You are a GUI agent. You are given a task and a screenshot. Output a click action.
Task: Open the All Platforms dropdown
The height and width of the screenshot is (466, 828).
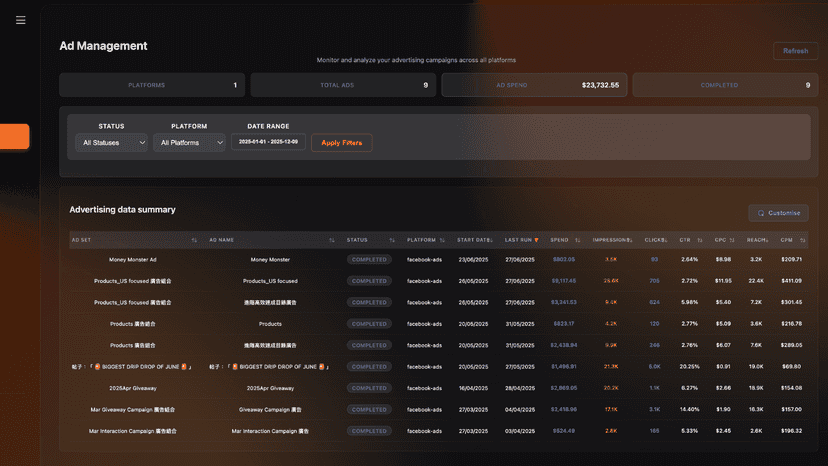pyautogui.click(x=190, y=143)
